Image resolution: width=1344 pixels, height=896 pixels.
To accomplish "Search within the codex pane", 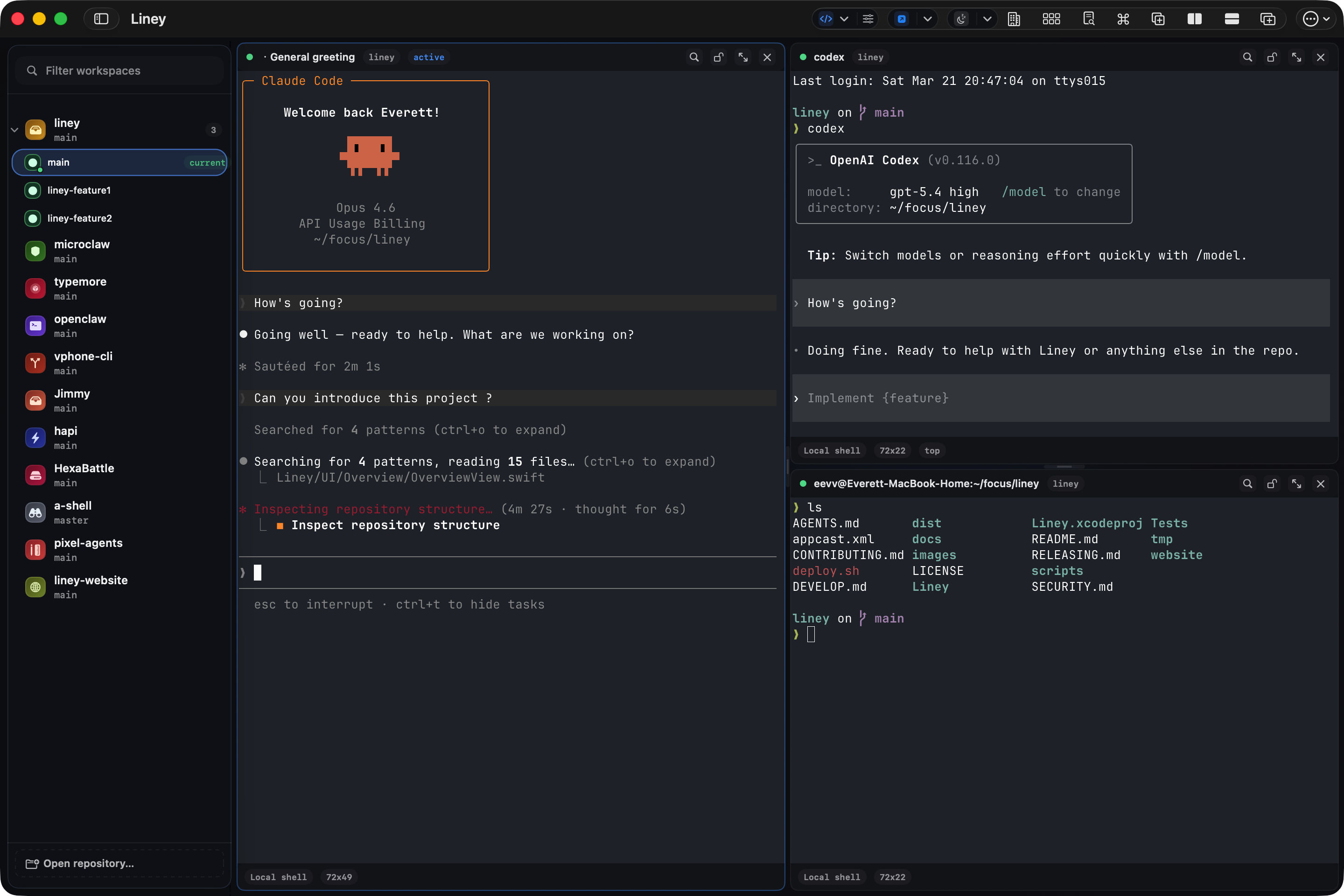I will pyautogui.click(x=1247, y=57).
